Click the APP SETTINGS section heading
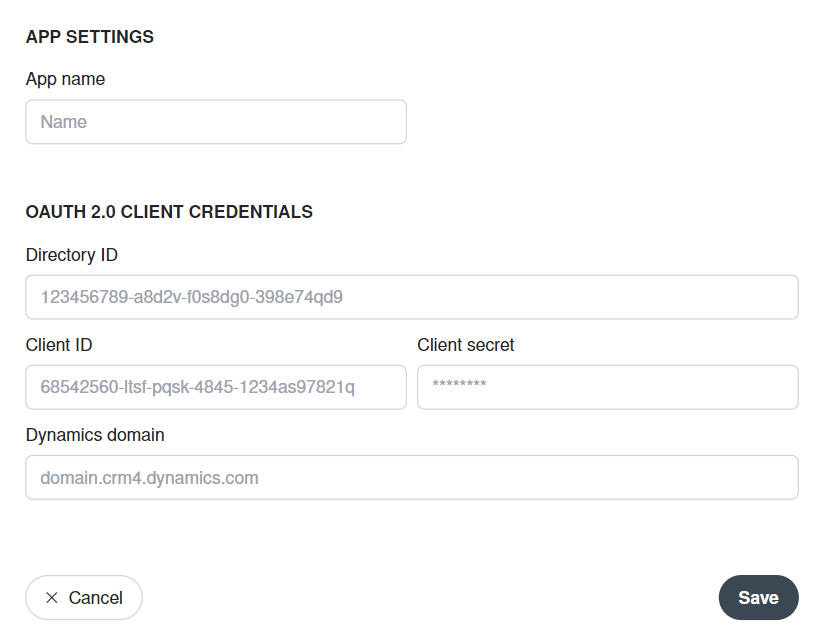This screenshot has height=643, width=823. 90,37
